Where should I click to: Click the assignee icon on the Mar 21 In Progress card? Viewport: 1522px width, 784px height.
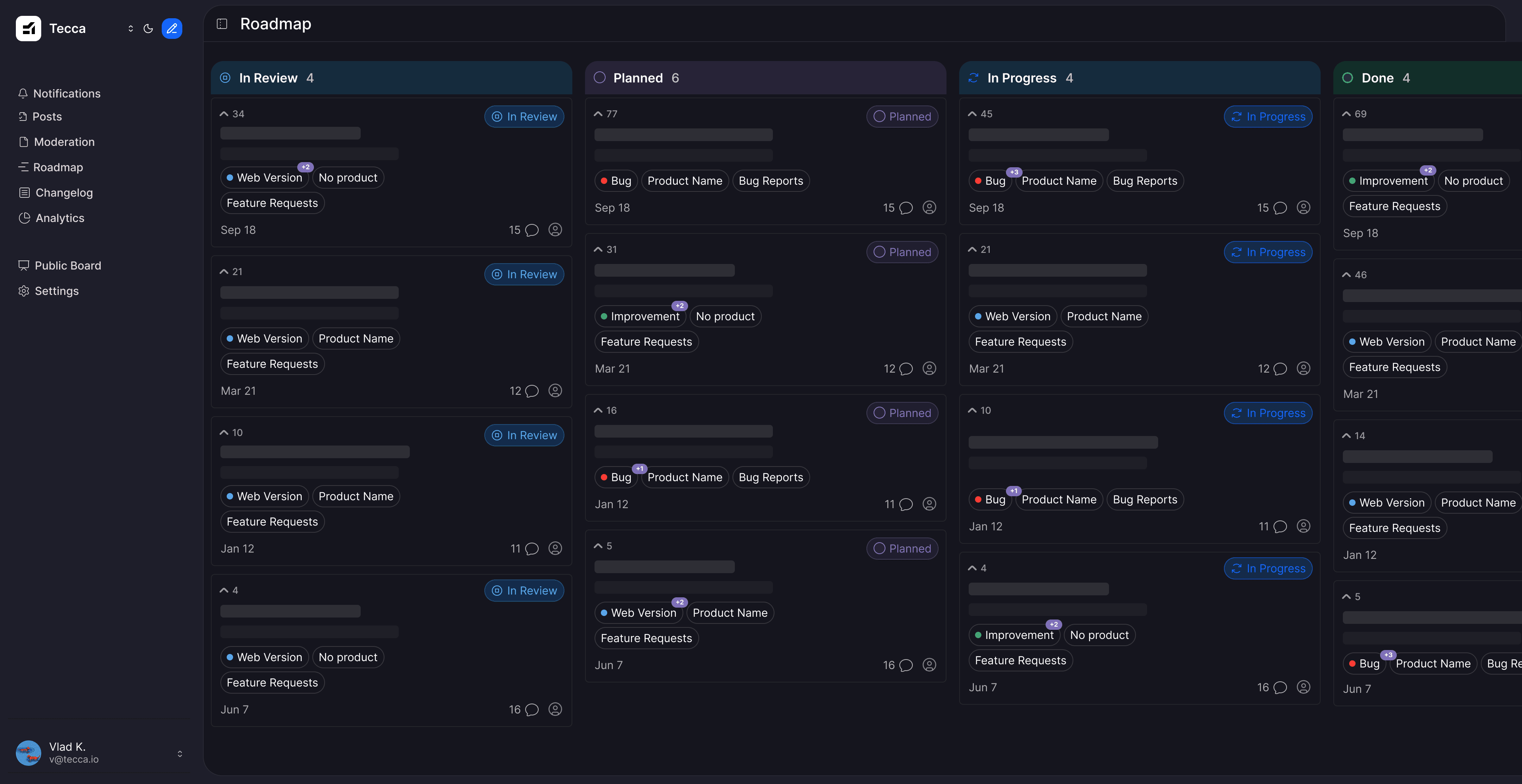pyautogui.click(x=1304, y=368)
